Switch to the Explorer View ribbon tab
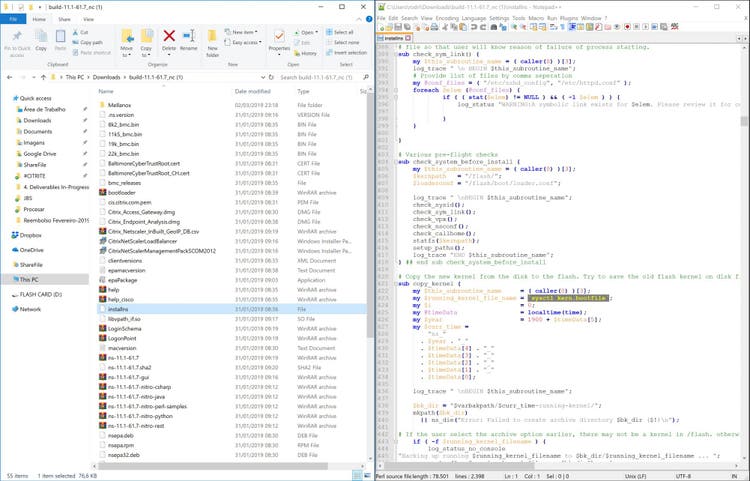The height and width of the screenshot is (481, 750). point(88,19)
